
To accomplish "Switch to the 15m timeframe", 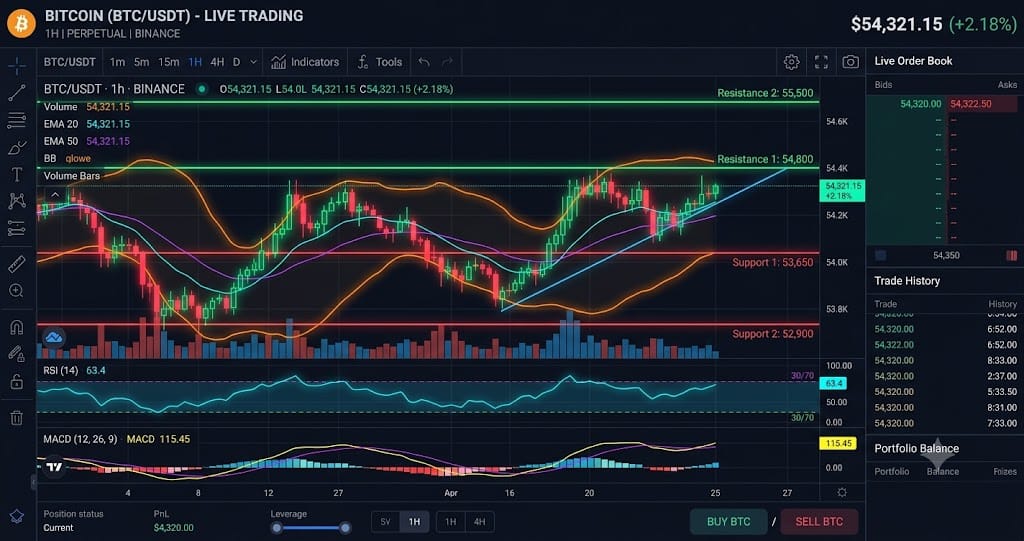I will coord(168,62).
